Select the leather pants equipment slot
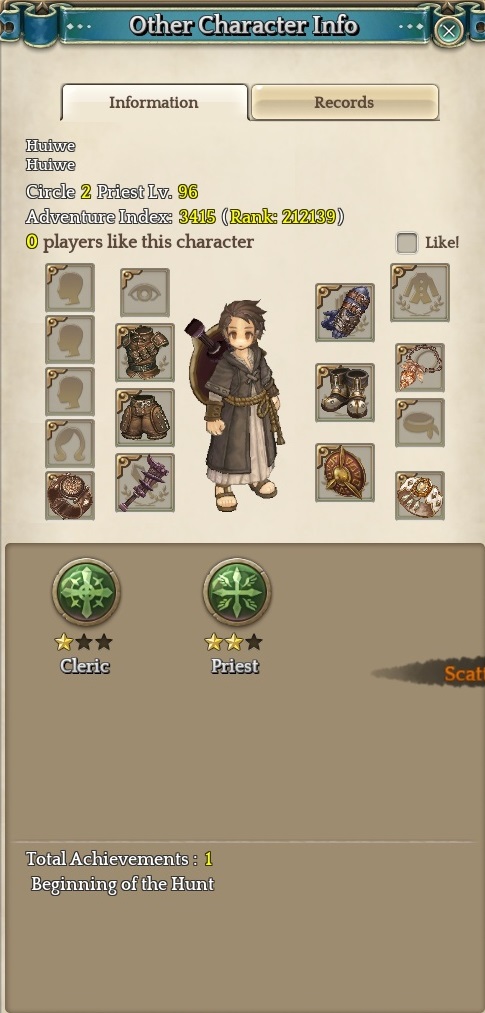The width and height of the screenshot is (485, 1013). [x=145, y=417]
